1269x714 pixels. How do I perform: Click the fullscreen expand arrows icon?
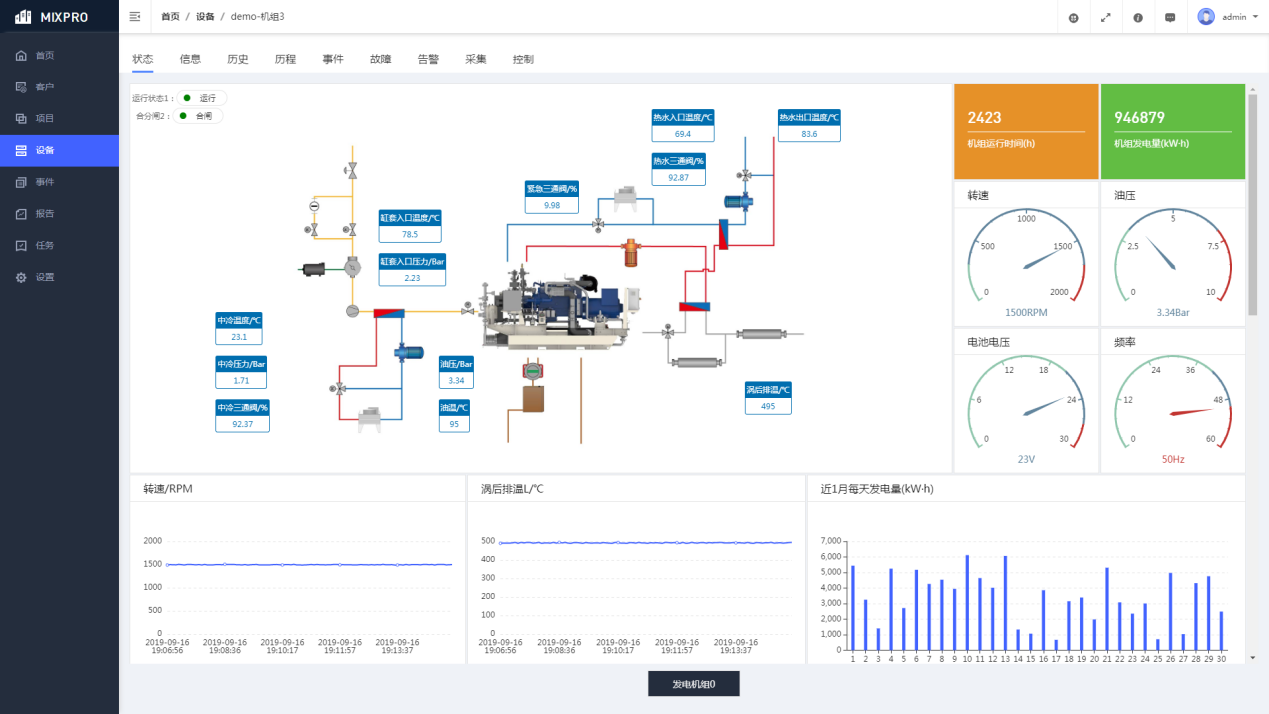1106,18
